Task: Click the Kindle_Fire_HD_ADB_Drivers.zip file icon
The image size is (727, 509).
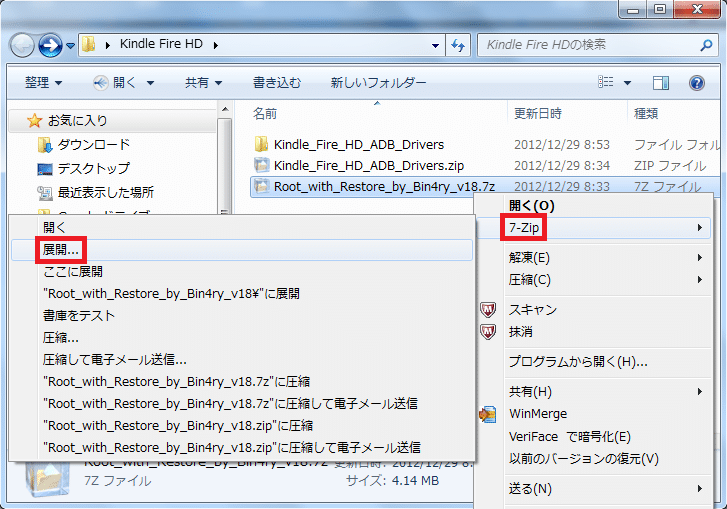Action: pos(261,165)
